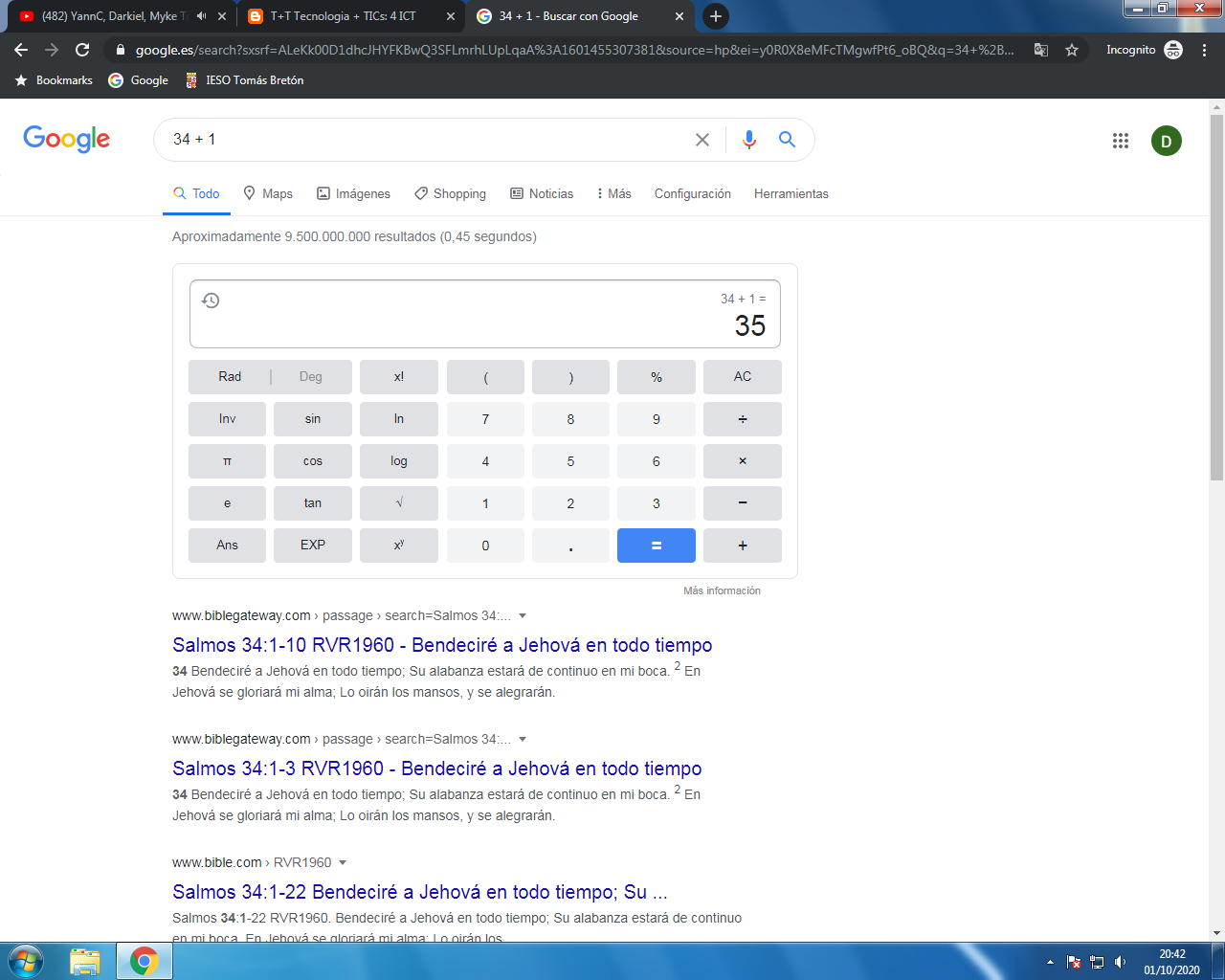The width and height of the screenshot is (1225, 980).
Task: Click the calculator number 7 key
Action: pyautogui.click(x=485, y=419)
